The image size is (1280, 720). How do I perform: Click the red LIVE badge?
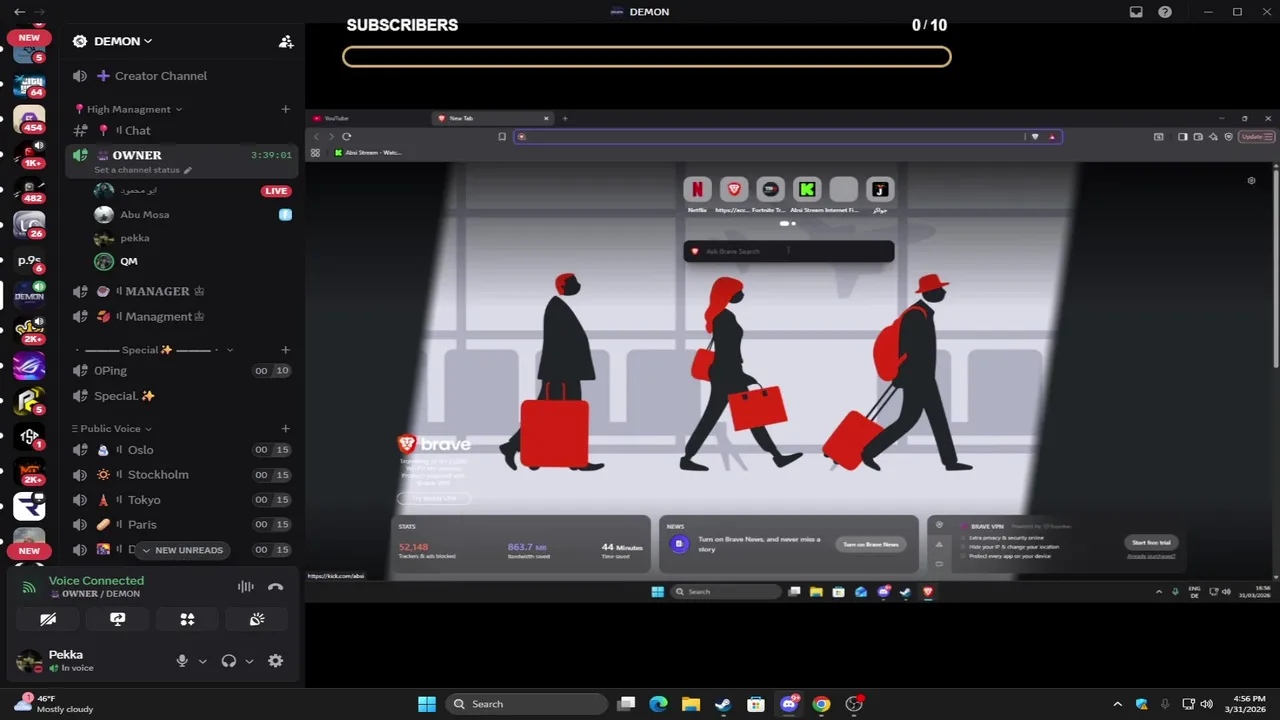276,191
